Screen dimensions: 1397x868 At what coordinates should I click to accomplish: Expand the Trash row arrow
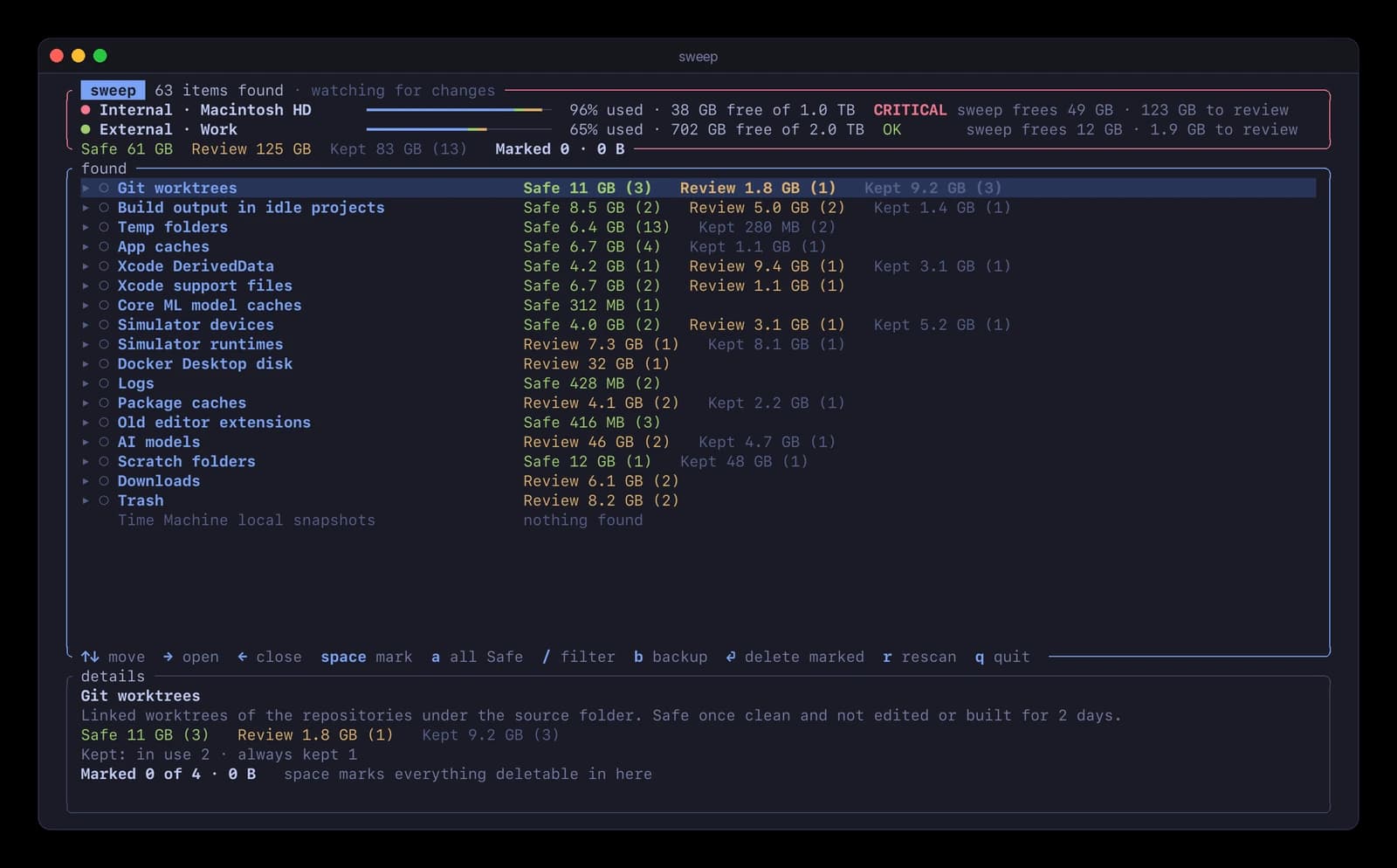(86, 500)
